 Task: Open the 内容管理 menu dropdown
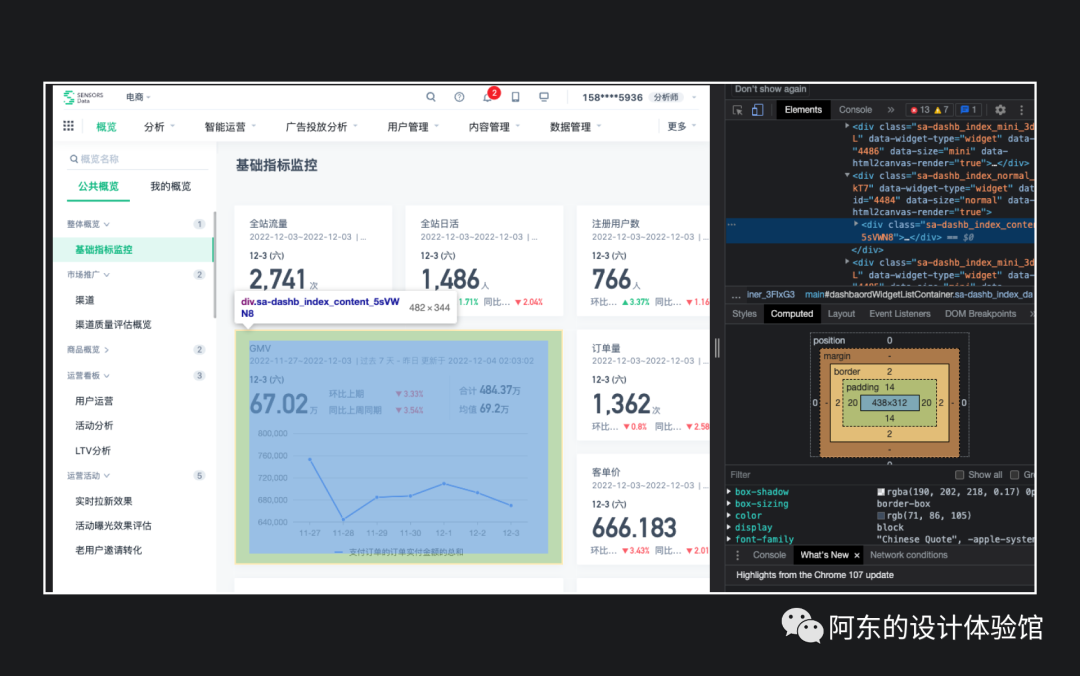click(494, 127)
